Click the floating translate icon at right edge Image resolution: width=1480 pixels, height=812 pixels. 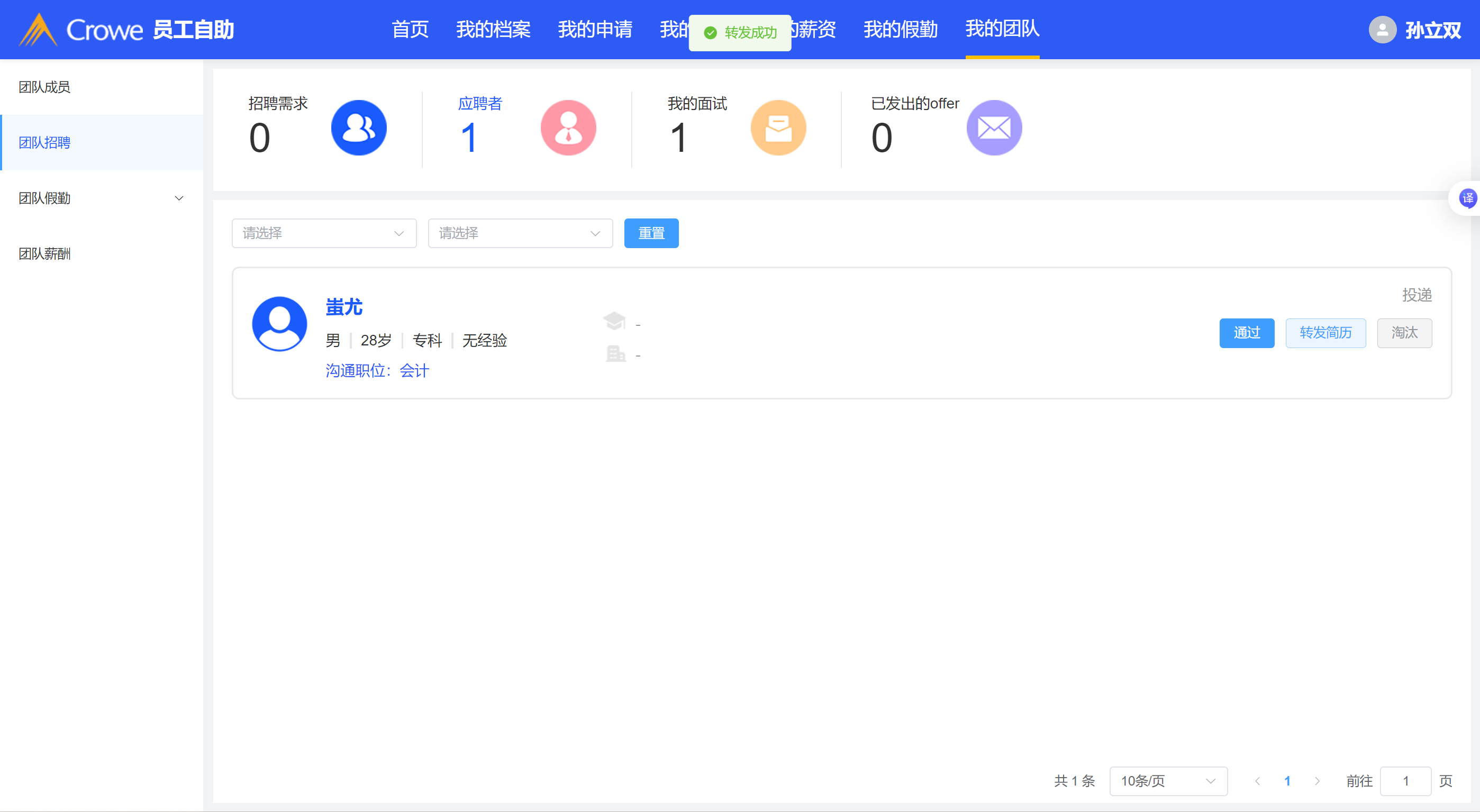pos(1467,198)
